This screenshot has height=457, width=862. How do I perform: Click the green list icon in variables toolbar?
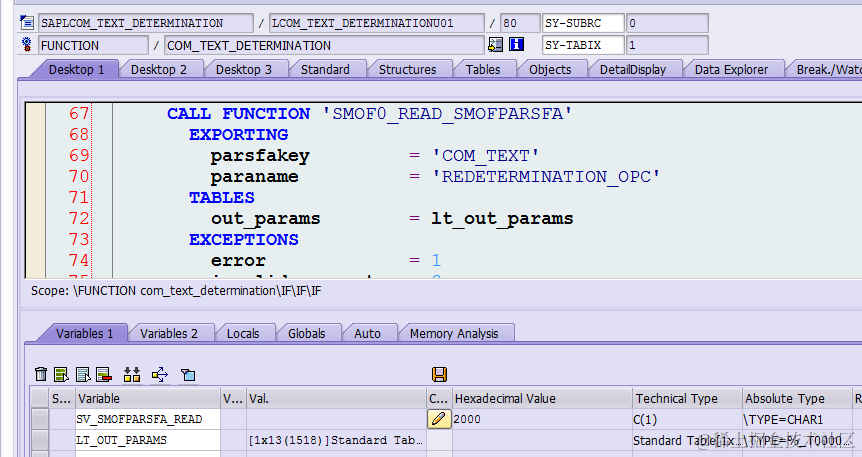[x=61, y=375]
